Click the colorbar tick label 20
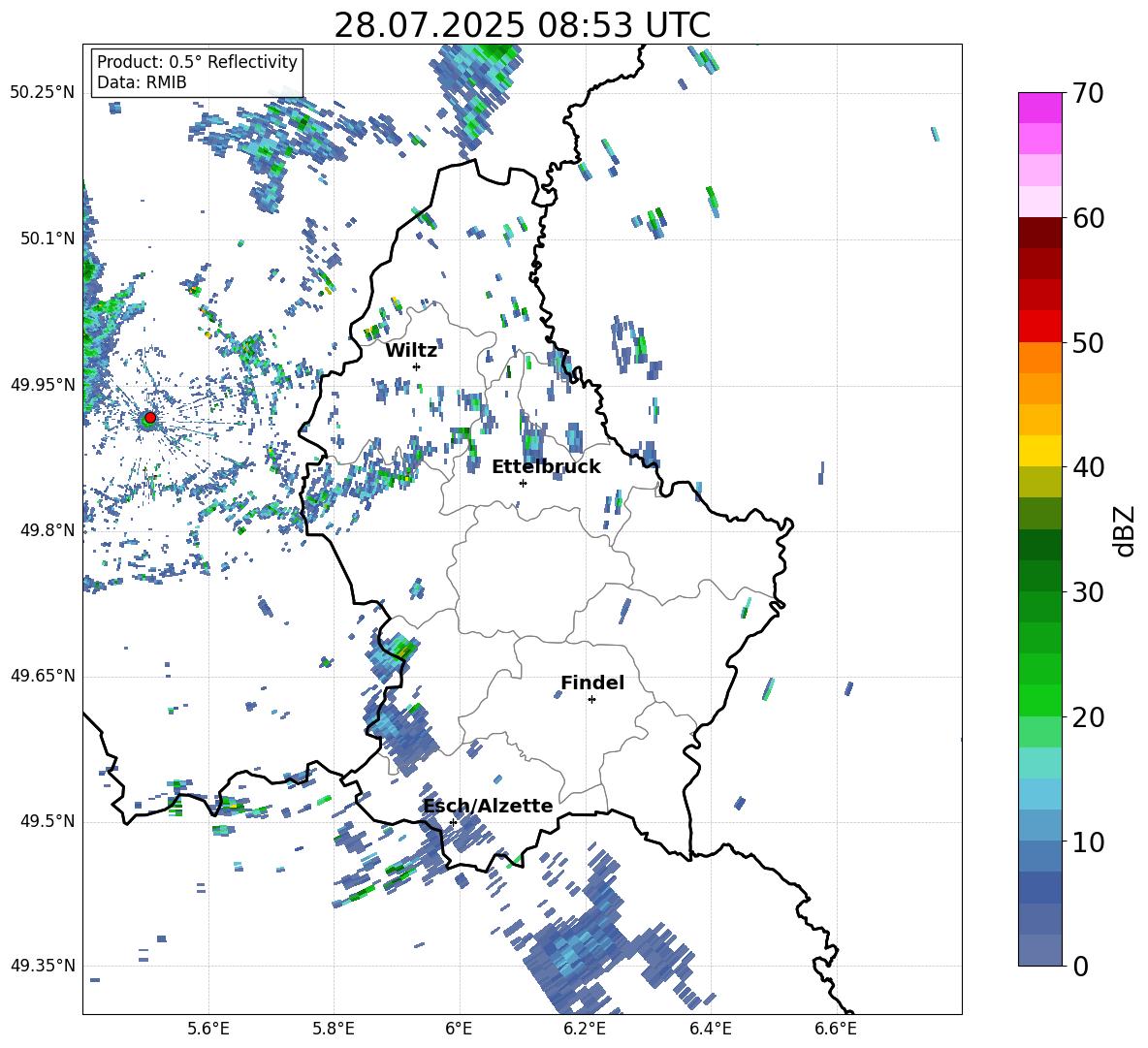1148x1048 pixels. pyautogui.click(x=1088, y=717)
